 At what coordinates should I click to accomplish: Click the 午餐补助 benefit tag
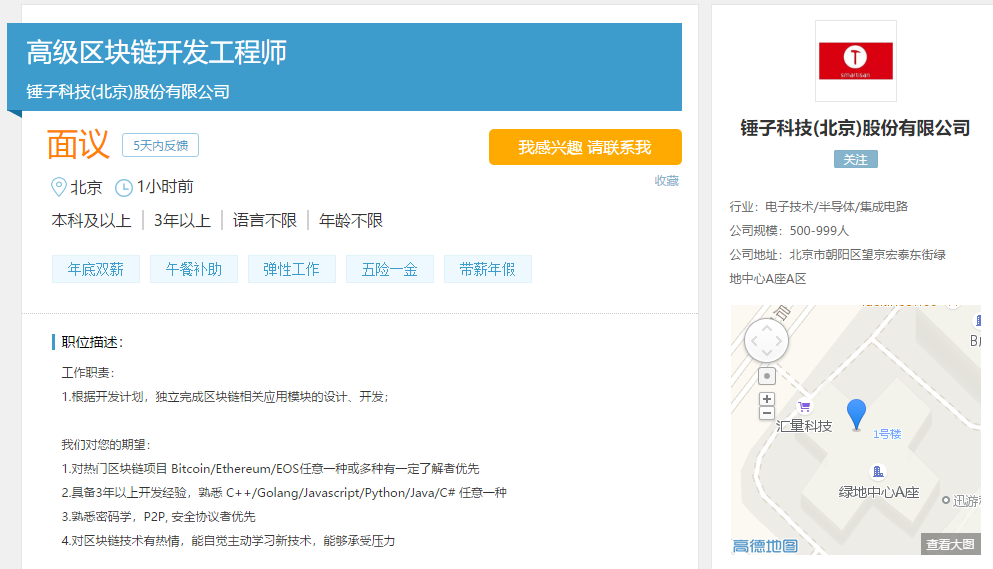[x=194, y=269]
